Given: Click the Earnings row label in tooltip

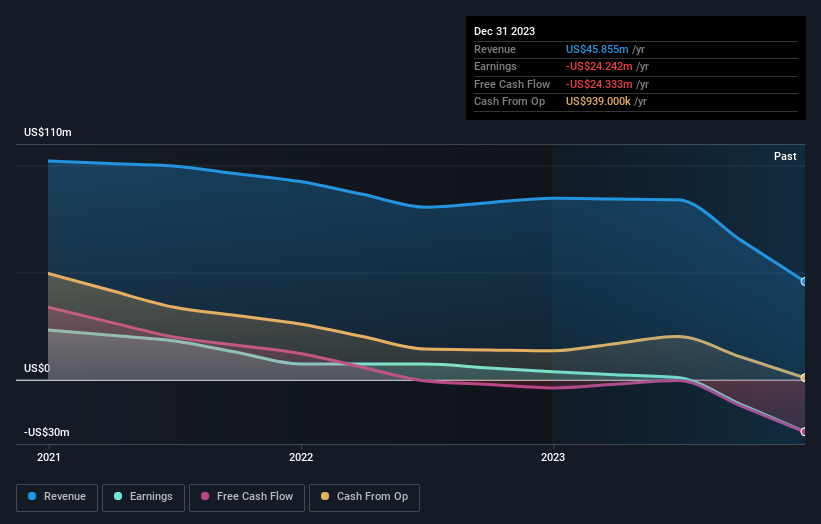Looking at the screenshot, I should pos(495,66).
